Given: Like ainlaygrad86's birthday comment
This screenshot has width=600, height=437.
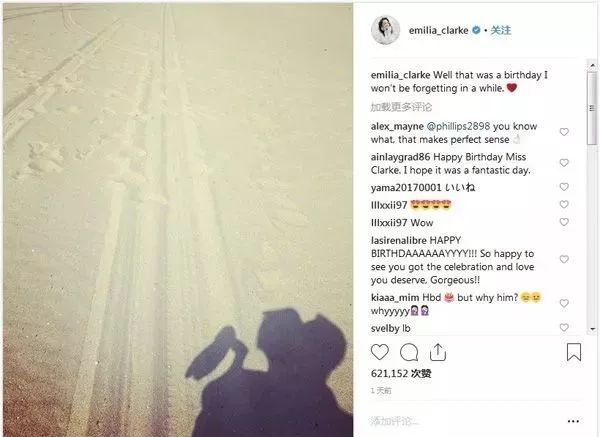Looking at the screenshot, I should pyautogui.click(x=564, y=163).
